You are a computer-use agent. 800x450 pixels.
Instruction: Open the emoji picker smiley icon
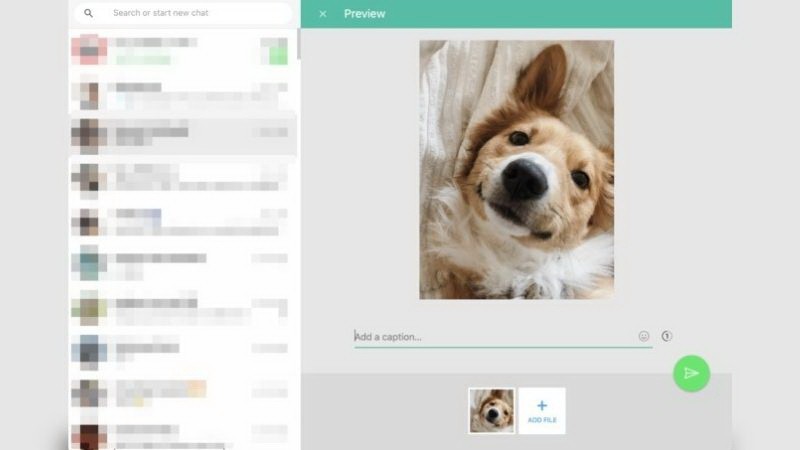point(644,336)
